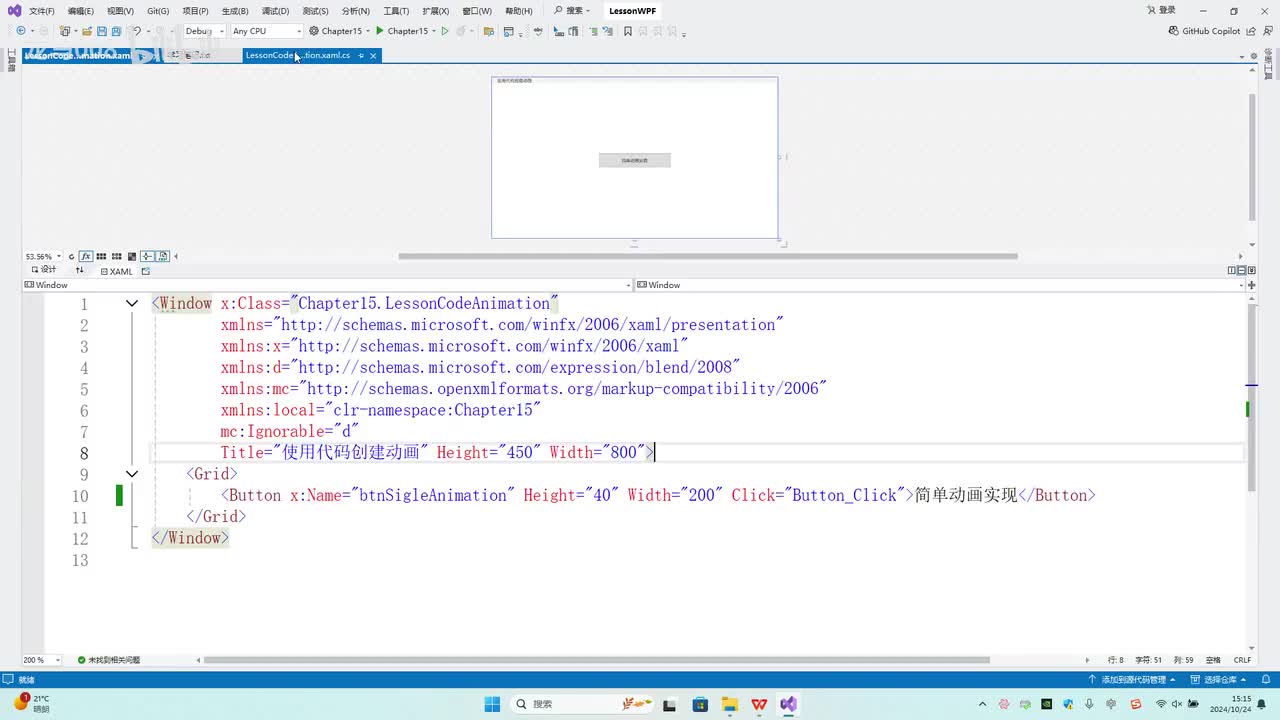
Task: Toggle snapping to snaplines icon
Action: coord(148,257)
